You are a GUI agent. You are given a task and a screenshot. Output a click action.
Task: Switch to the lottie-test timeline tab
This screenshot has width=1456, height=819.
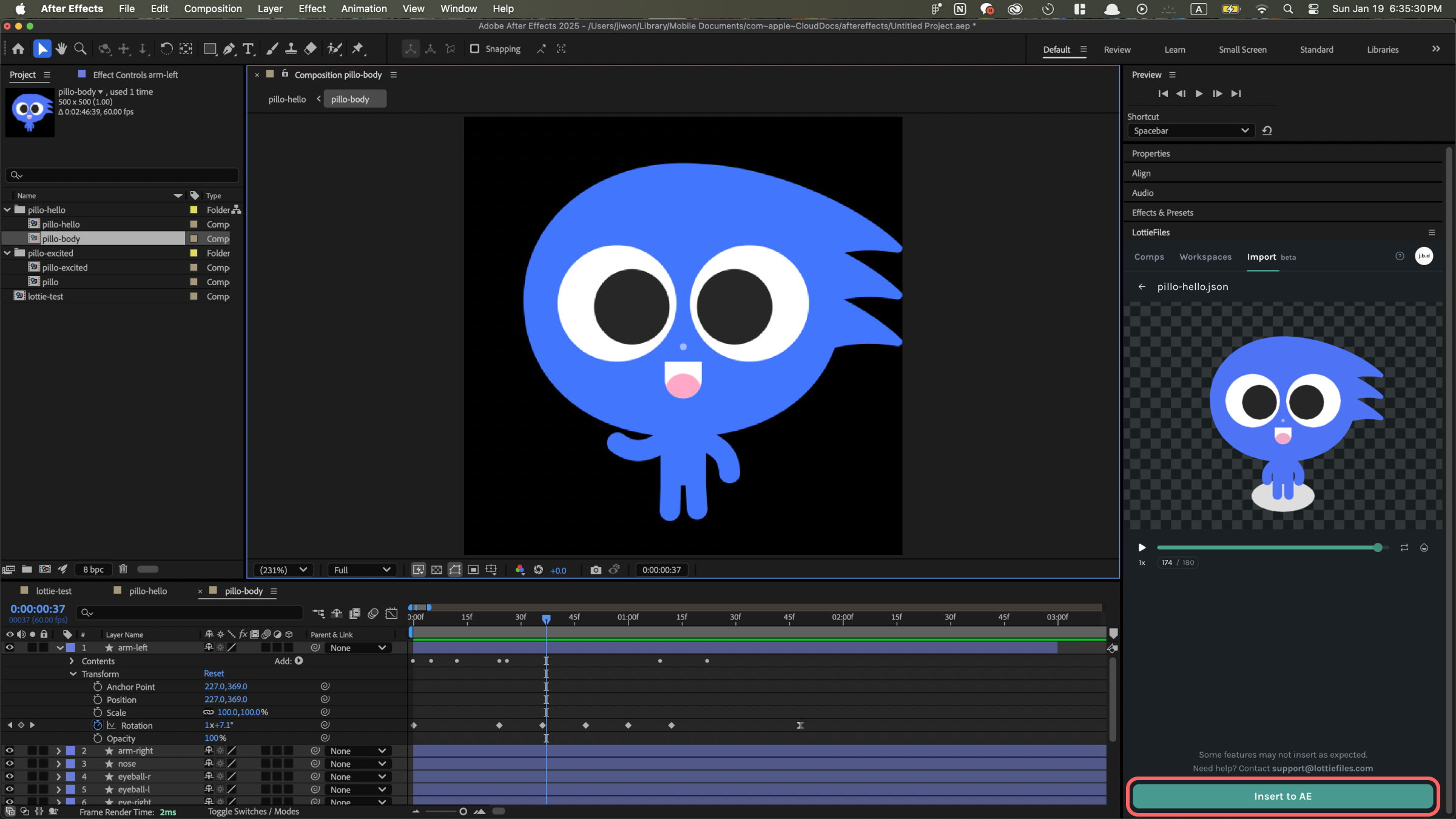53,591
